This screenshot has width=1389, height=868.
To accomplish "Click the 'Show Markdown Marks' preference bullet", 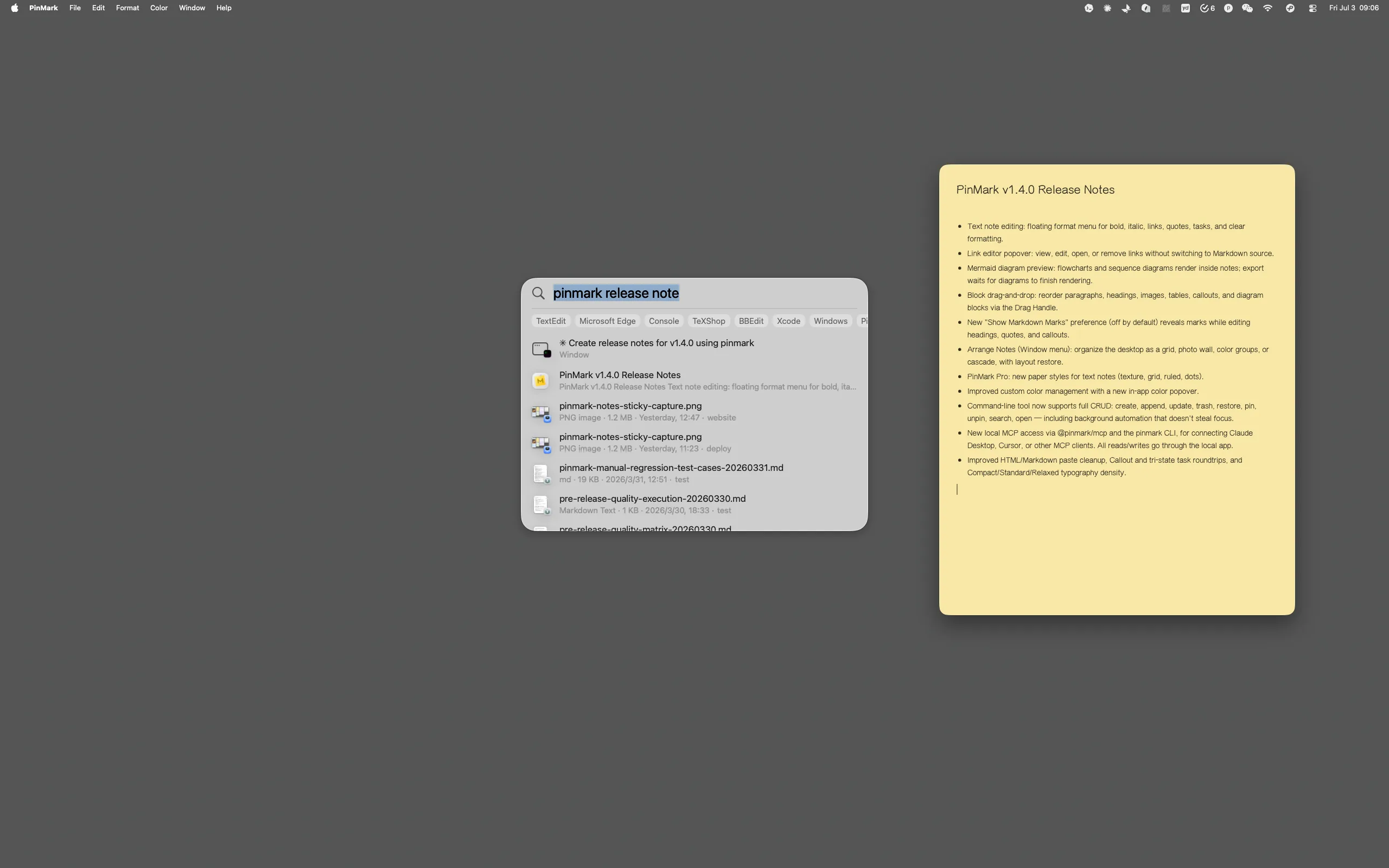I will click(1108, 328).
